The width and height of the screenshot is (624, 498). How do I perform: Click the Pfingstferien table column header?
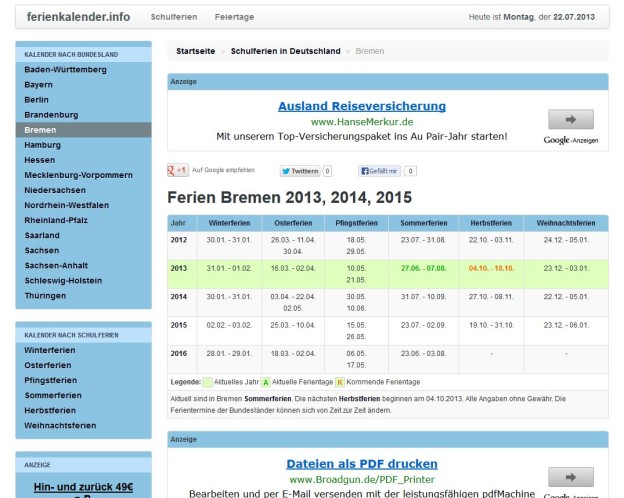click(357, 223)
